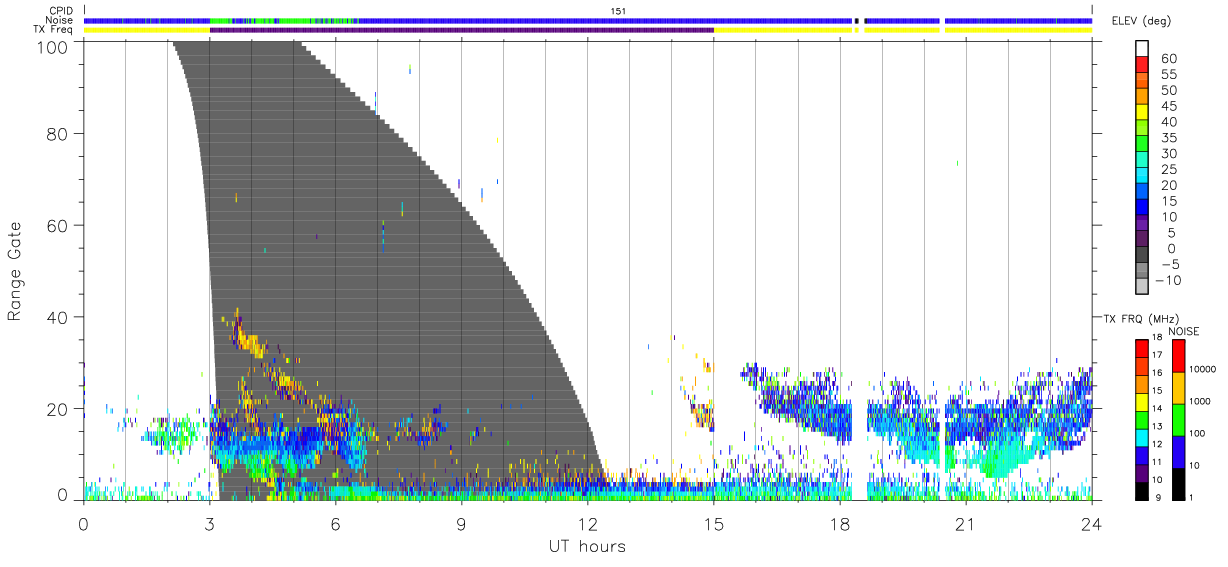The image size is (1228, 567).
Task: Click the x-axis tick label "24"
Action: tap(1092, 523)
